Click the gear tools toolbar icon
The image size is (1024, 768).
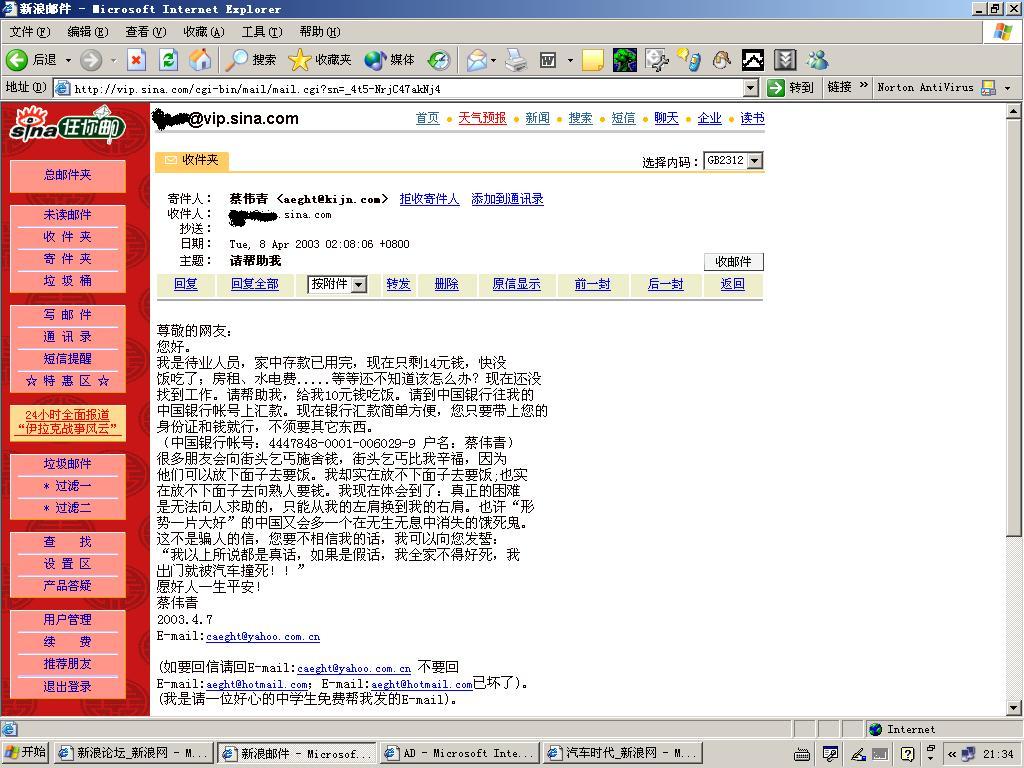pyautogui.click(x=656, y=60)
